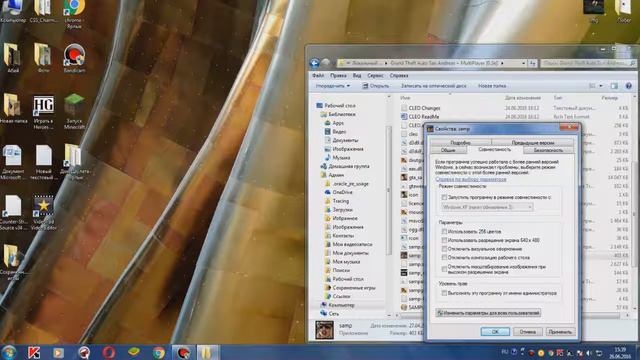Open the Правка menu

(338, 76)
